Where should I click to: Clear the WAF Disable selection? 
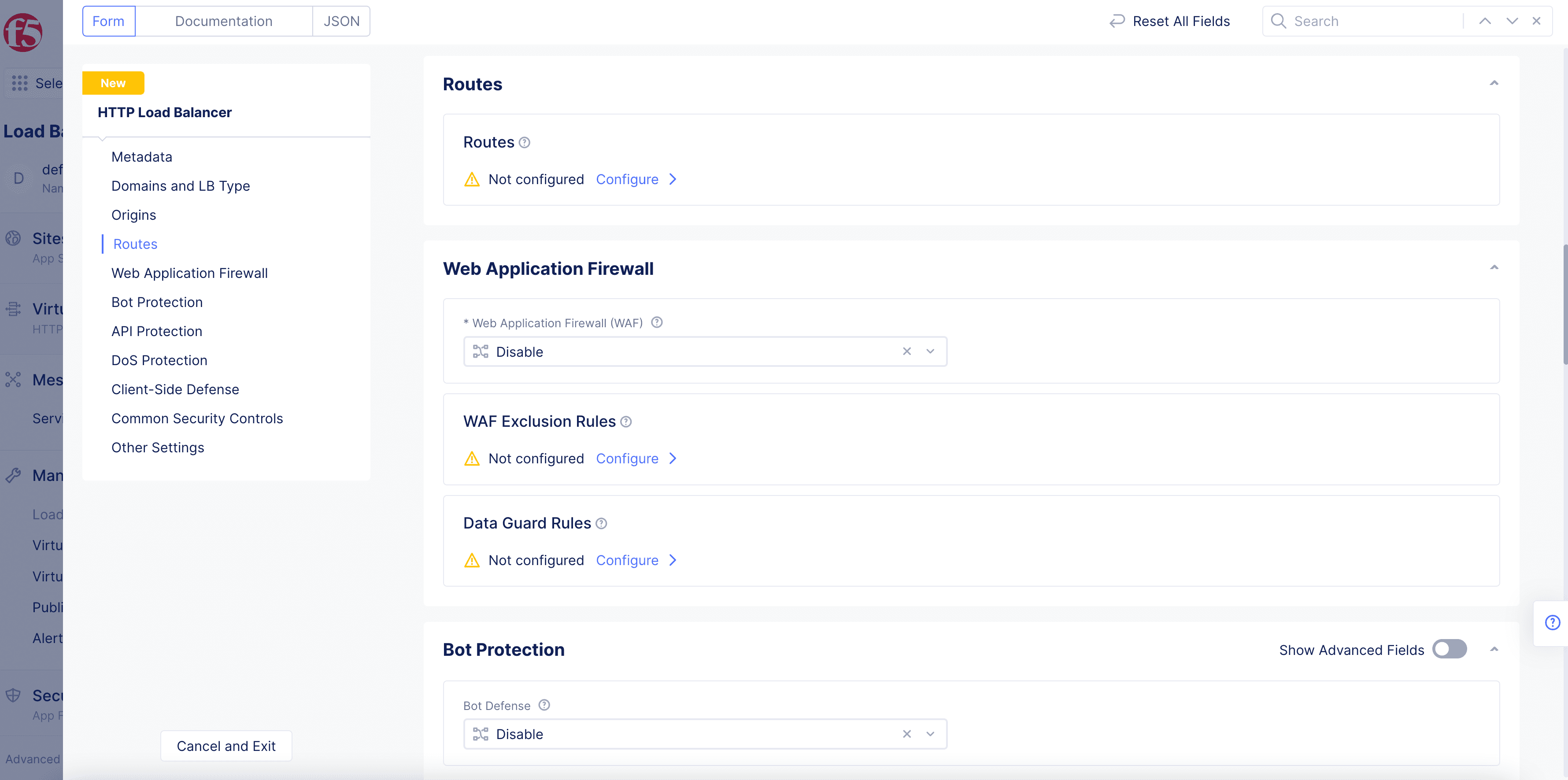907,351
